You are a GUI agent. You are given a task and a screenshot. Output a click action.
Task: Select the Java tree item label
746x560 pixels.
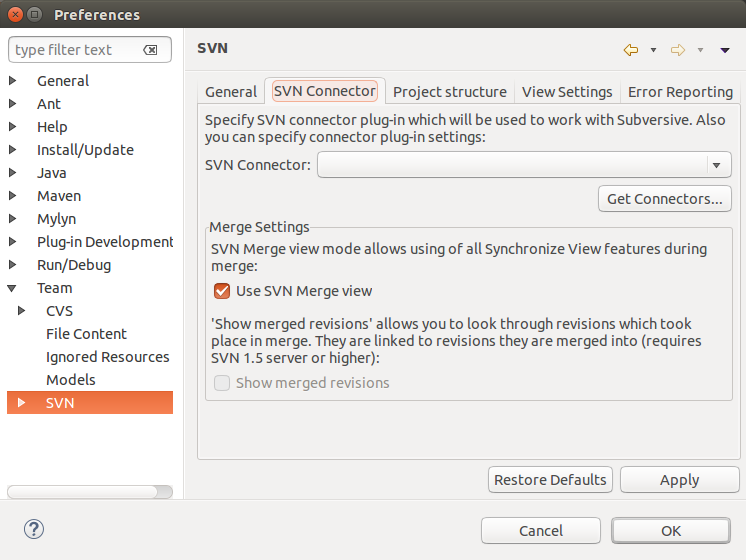[x=51, y=173]
